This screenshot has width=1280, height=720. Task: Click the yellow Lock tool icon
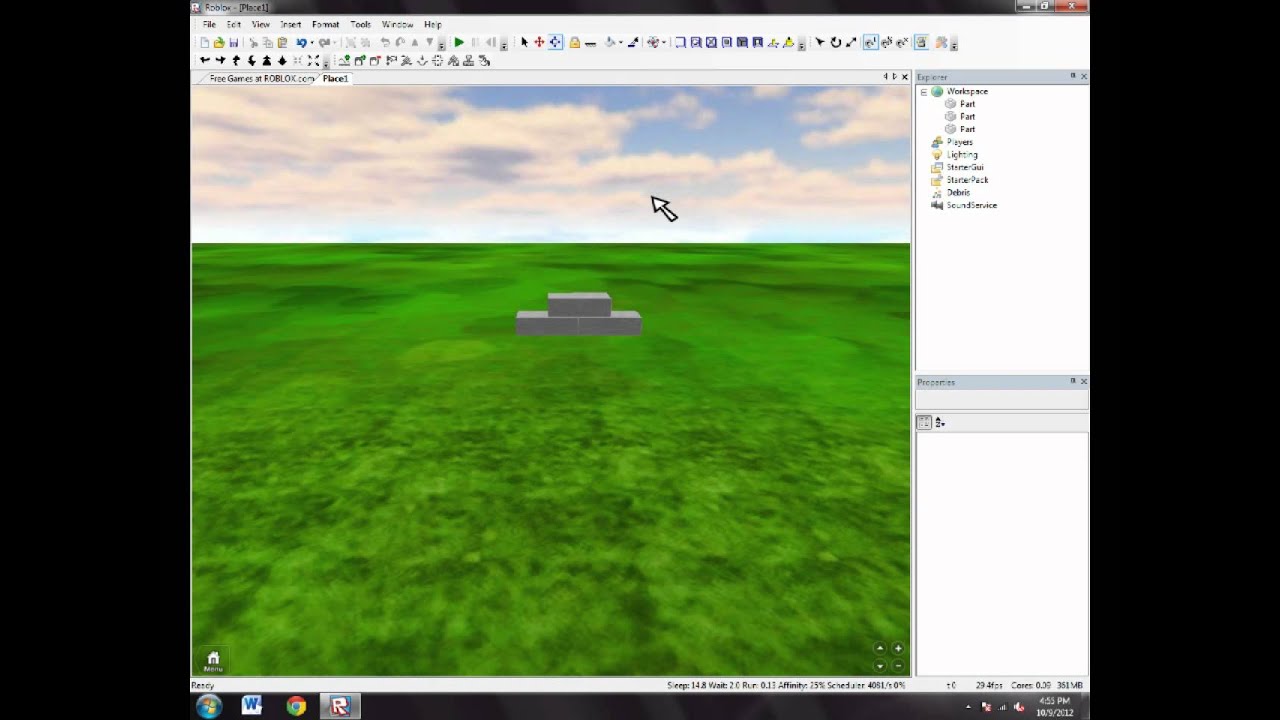click(574, 43)
